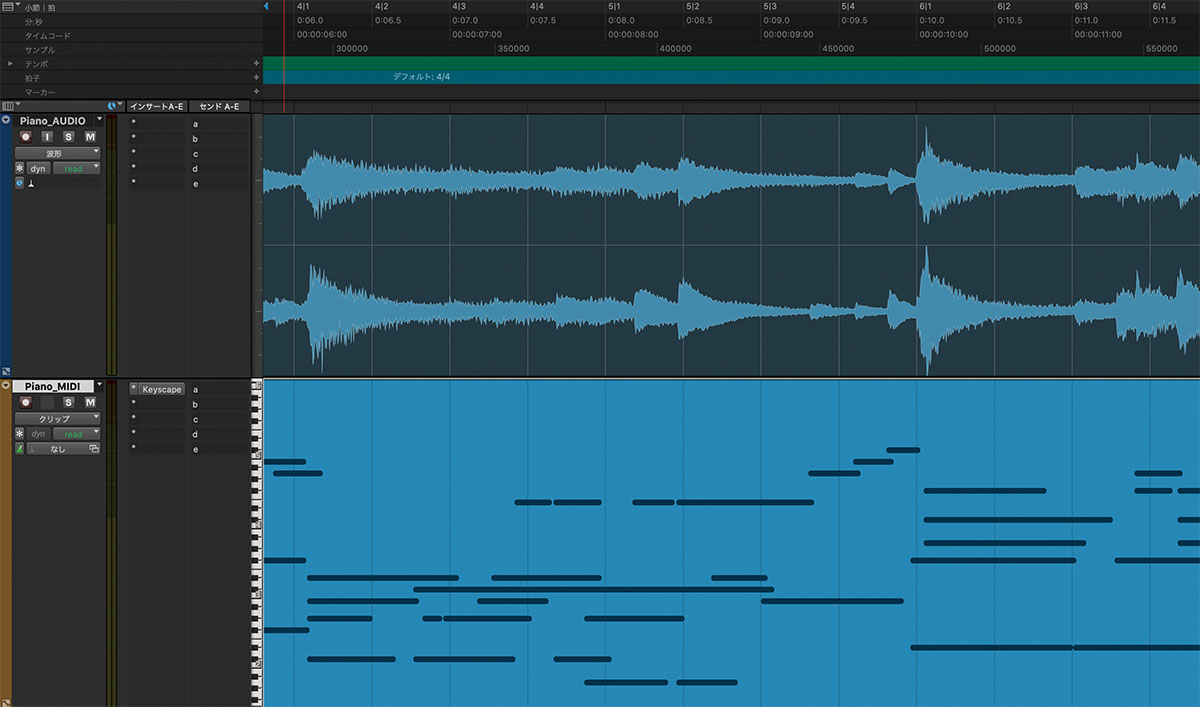The height and width of the screenshot is (707, 1200).
Task: Toggle input monitoring on Piano_AUDIO
Action: pyautogui.click(x=47, y=136)
